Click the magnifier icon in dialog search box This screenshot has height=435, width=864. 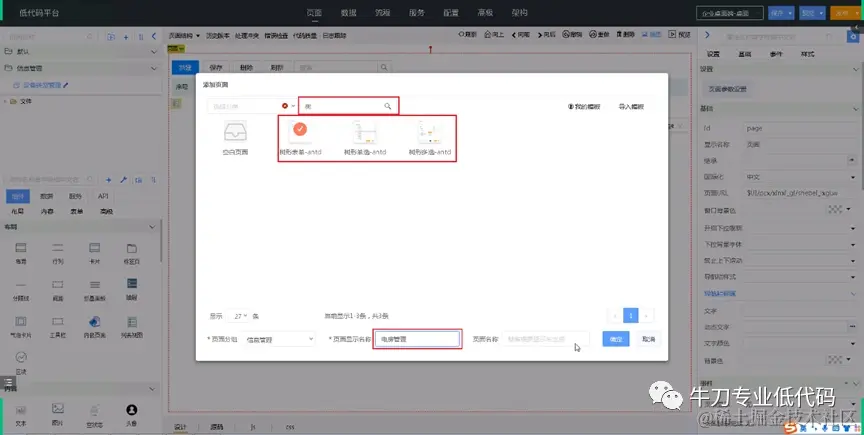(x=387, y=106)
